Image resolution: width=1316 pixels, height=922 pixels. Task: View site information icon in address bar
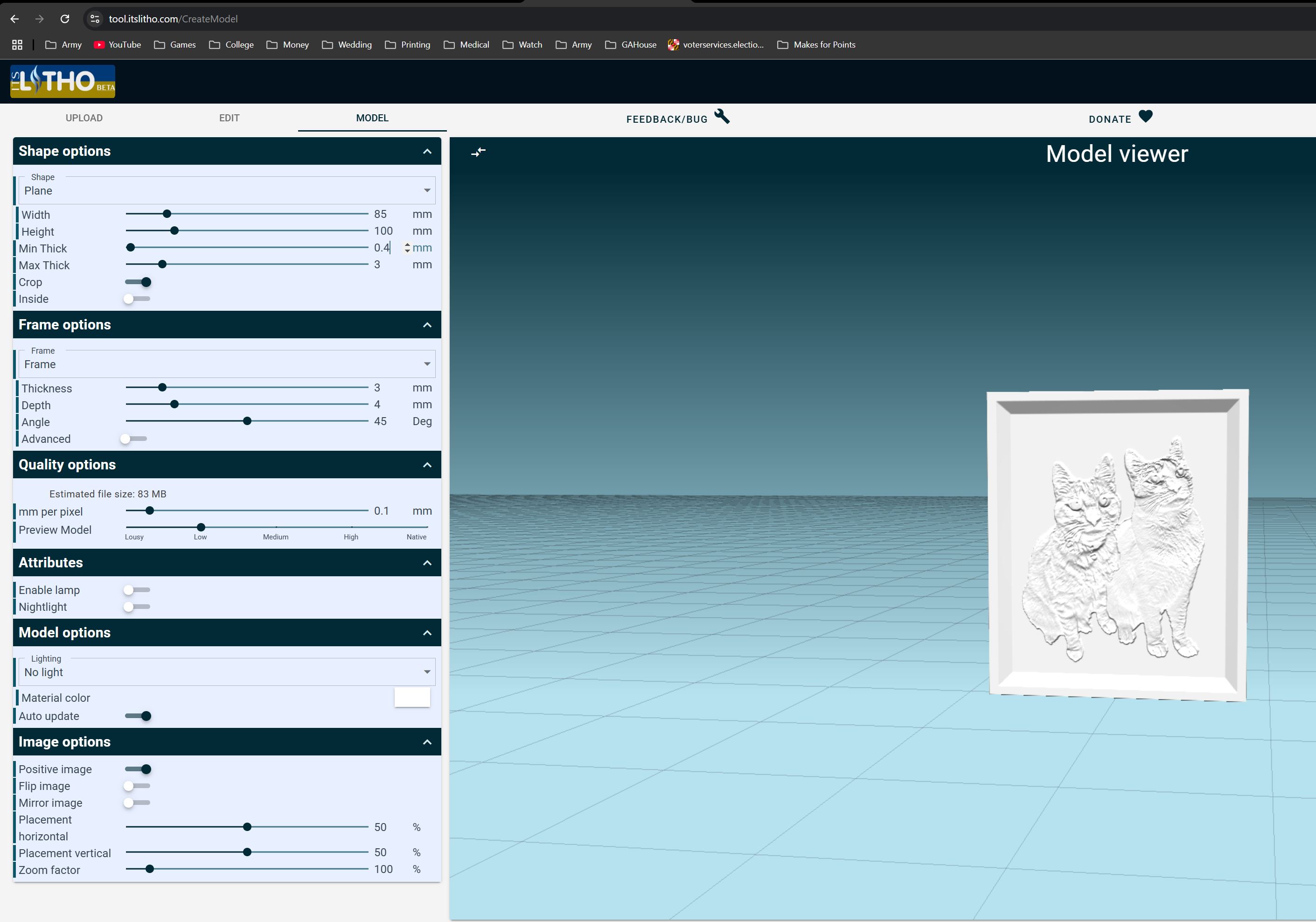[x=95, y=19]
